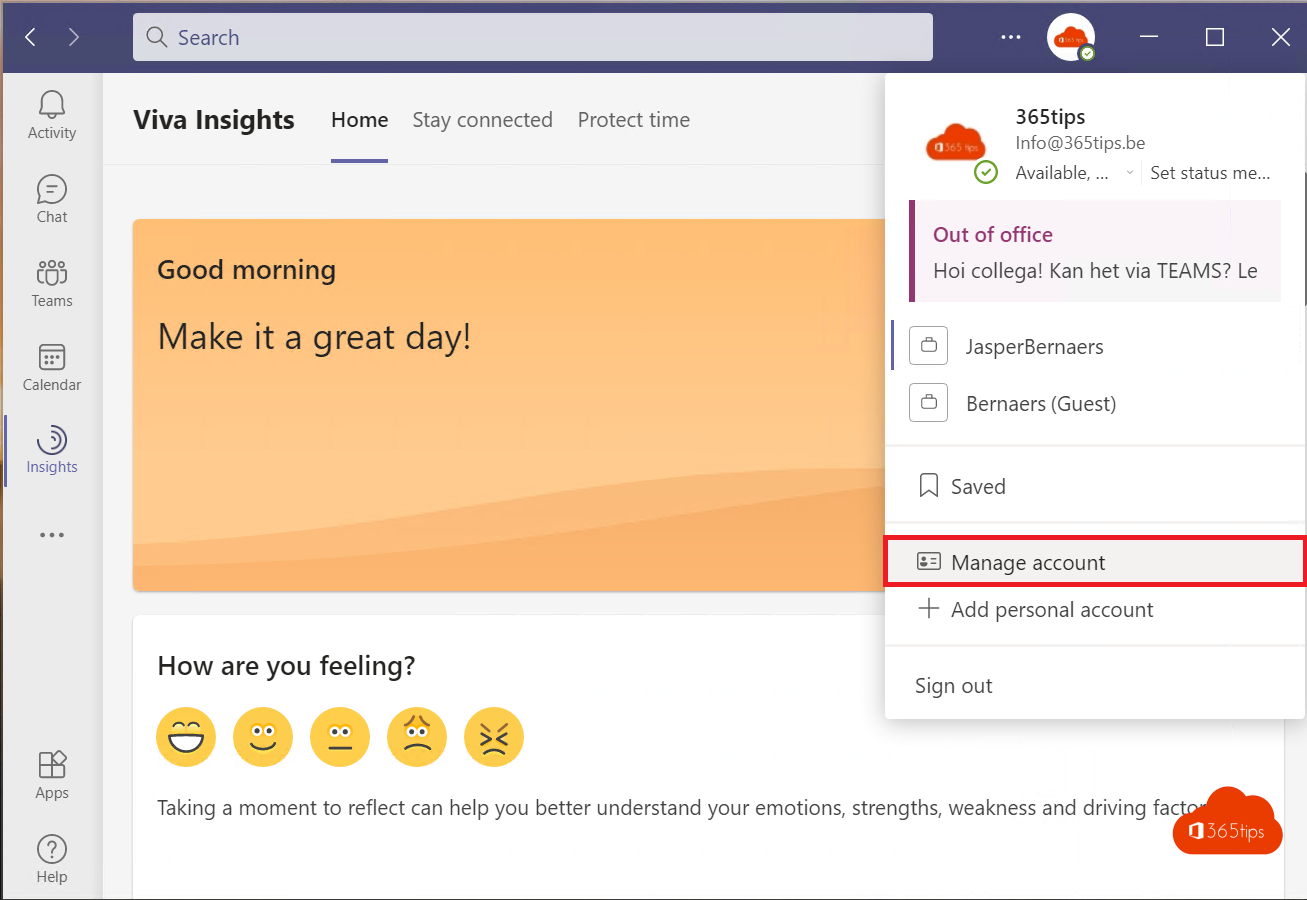Open the Apps panel
The image size is (1307, 900).
tap(51, 770)
